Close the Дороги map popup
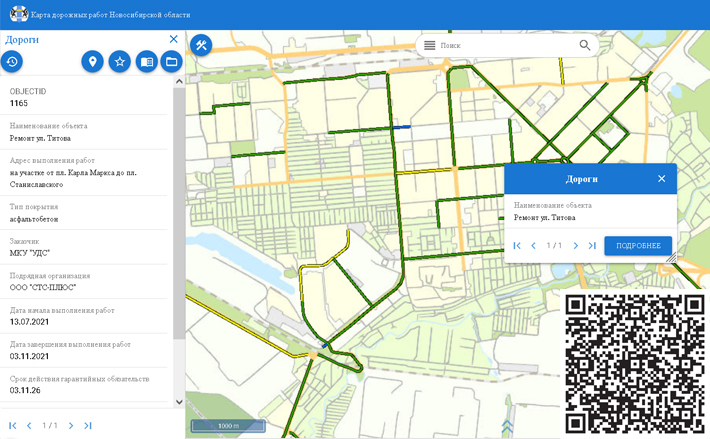This screenshot has width=710, height=439. 662,179
